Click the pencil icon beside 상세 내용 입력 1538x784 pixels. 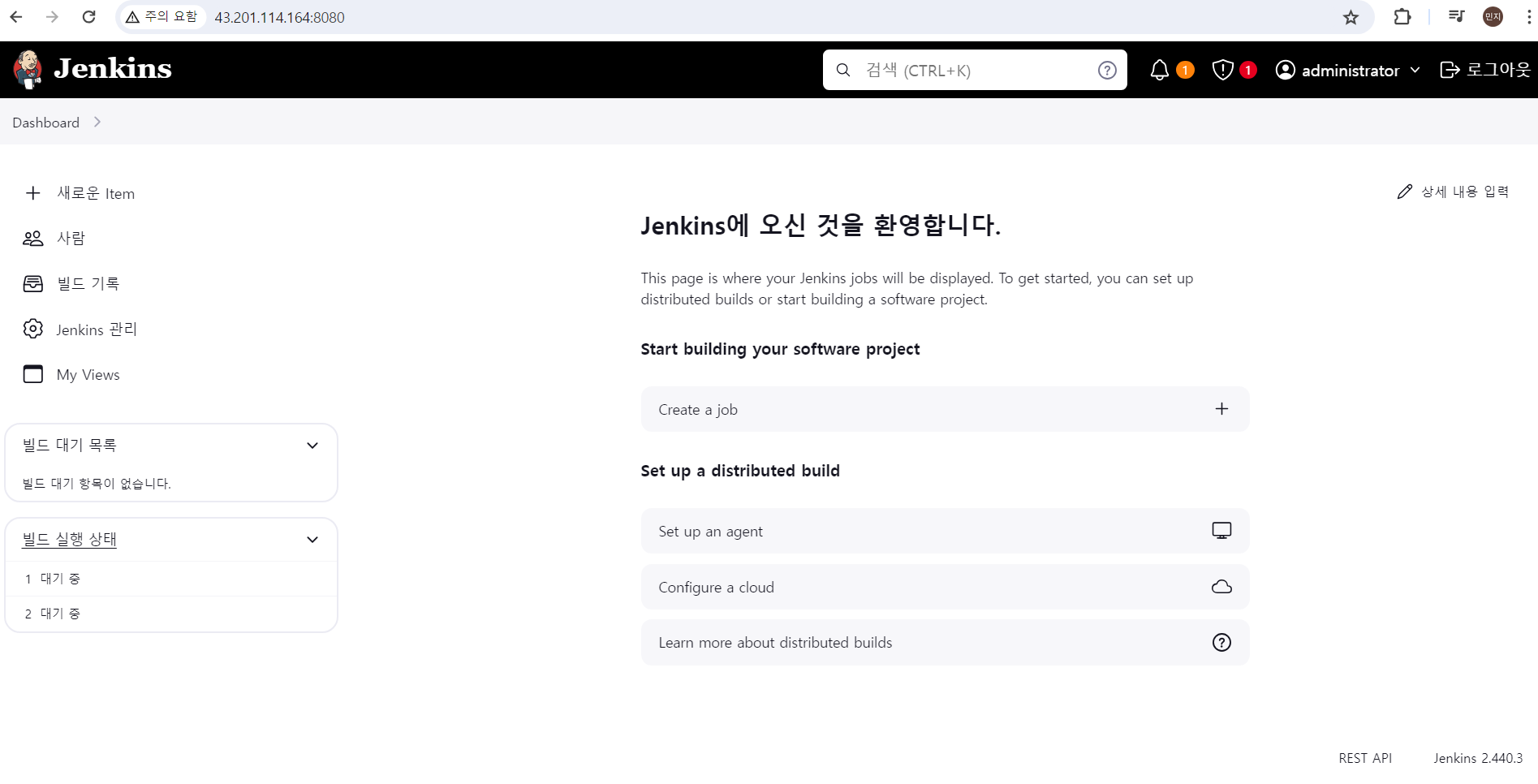click(x=1405, y=192)
